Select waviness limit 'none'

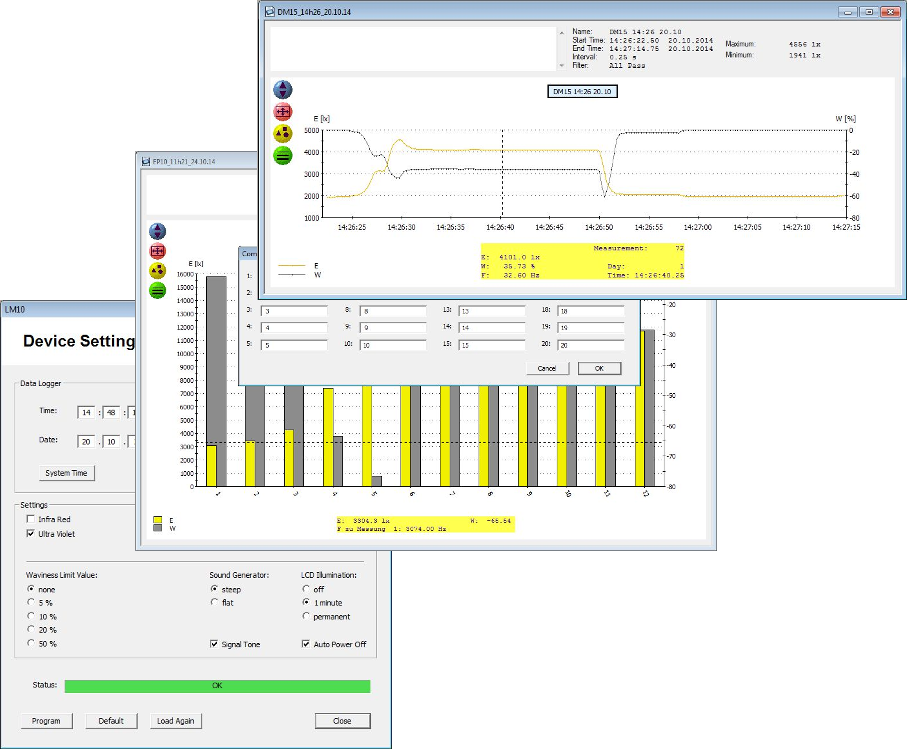click(x=31, y=589)
